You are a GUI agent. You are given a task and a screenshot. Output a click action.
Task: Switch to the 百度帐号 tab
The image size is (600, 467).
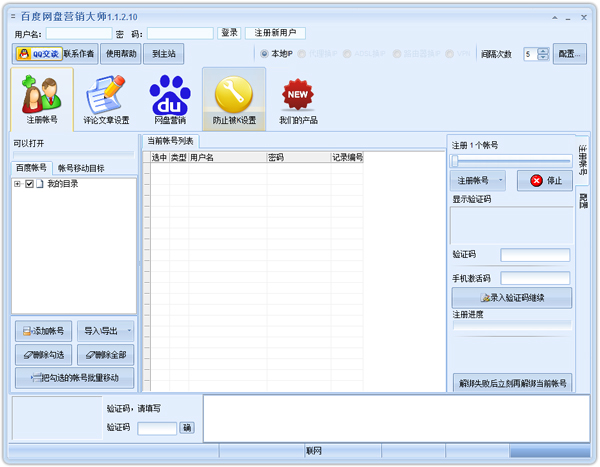31,168
